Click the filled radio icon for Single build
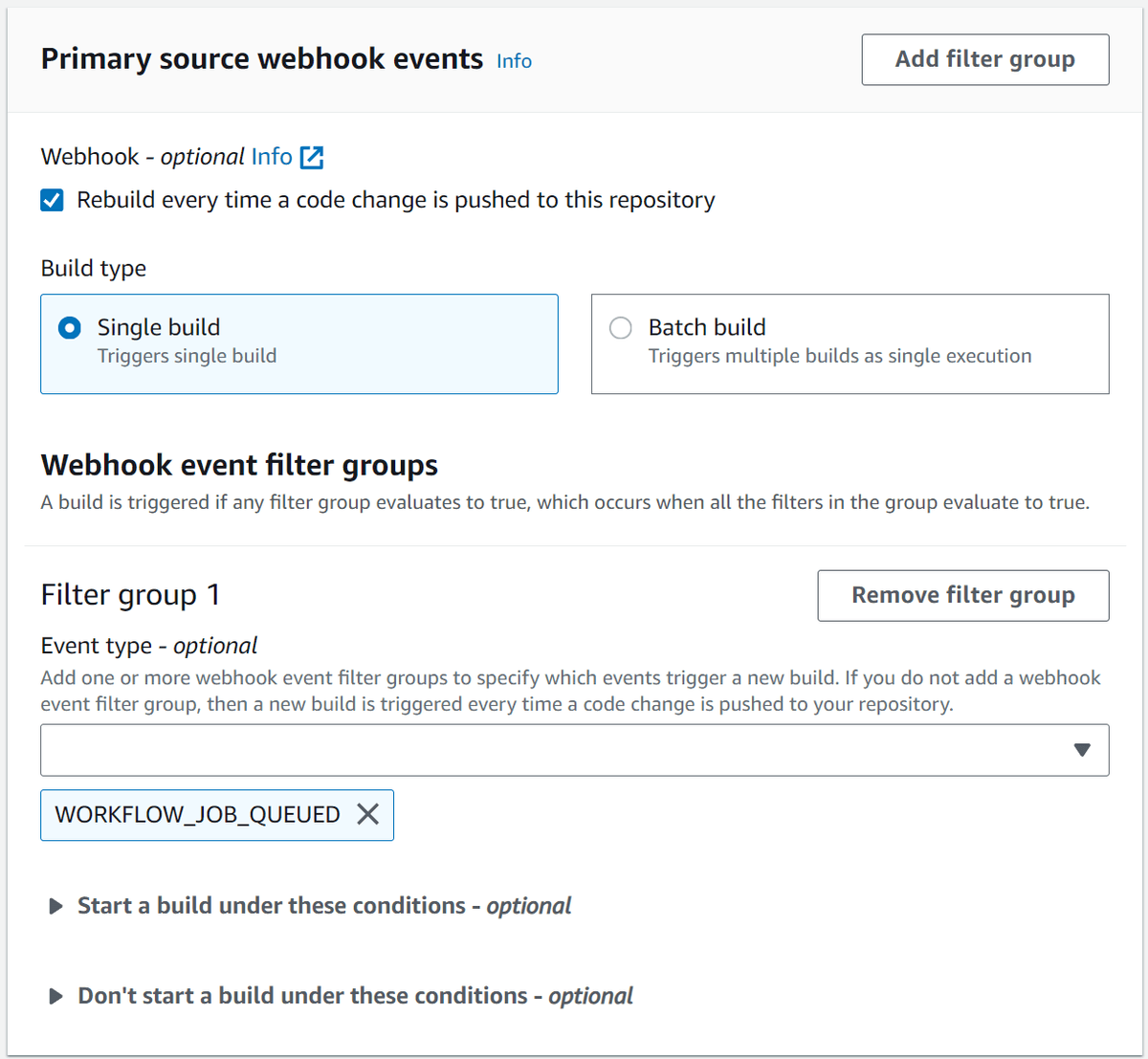The height and width of the screenshot is (1059, 1148). (69, 327)
